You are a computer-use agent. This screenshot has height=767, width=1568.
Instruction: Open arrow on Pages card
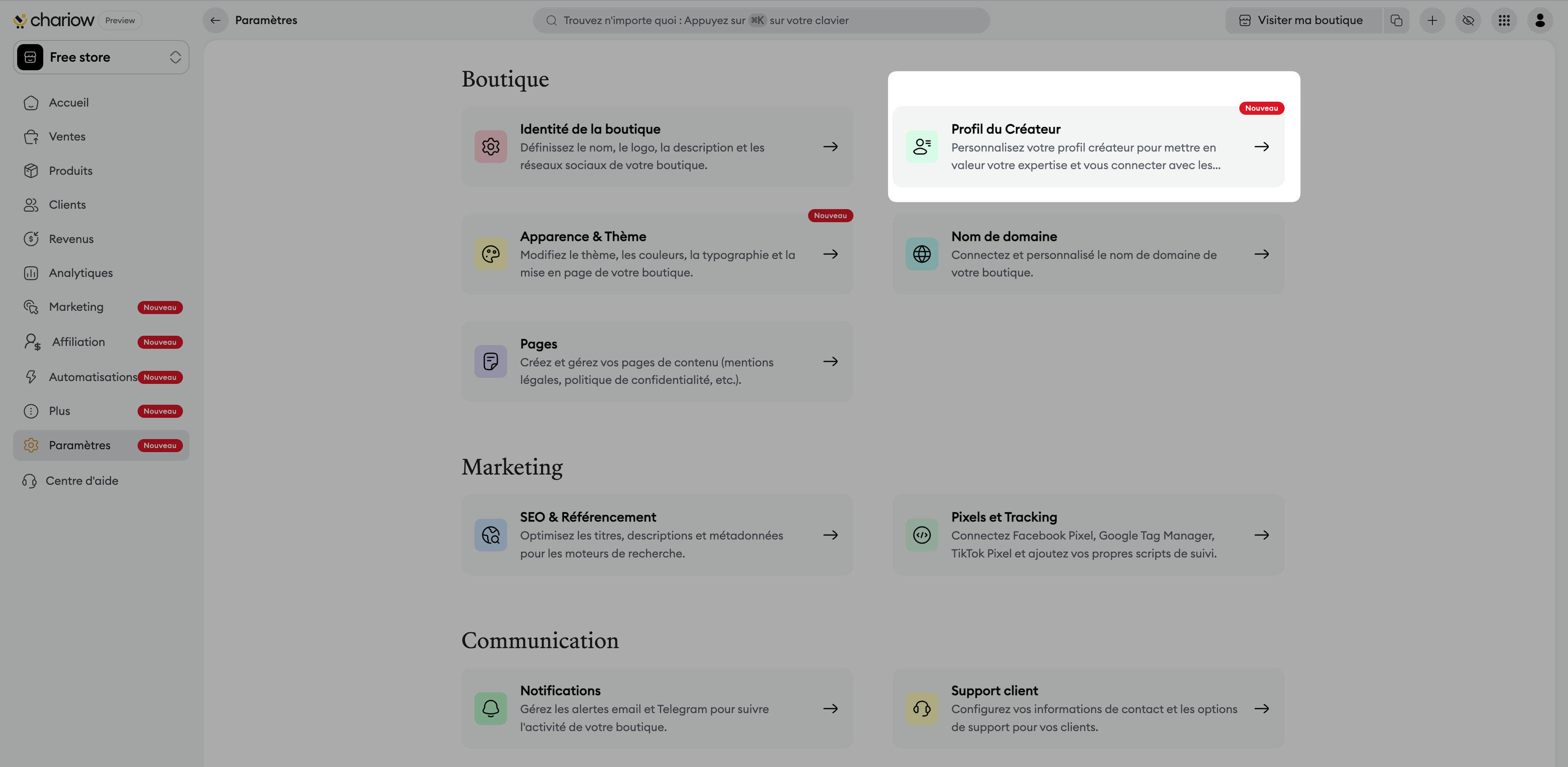830,361
